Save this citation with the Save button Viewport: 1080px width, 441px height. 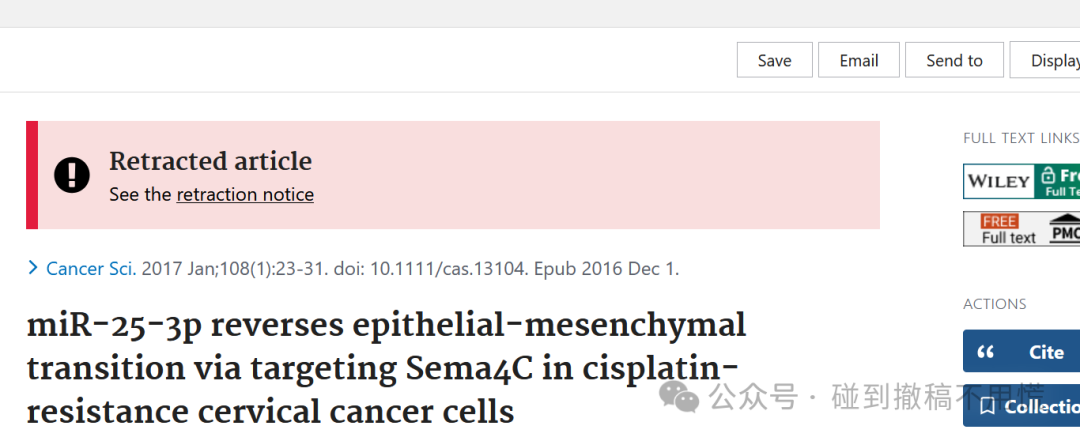775,60
